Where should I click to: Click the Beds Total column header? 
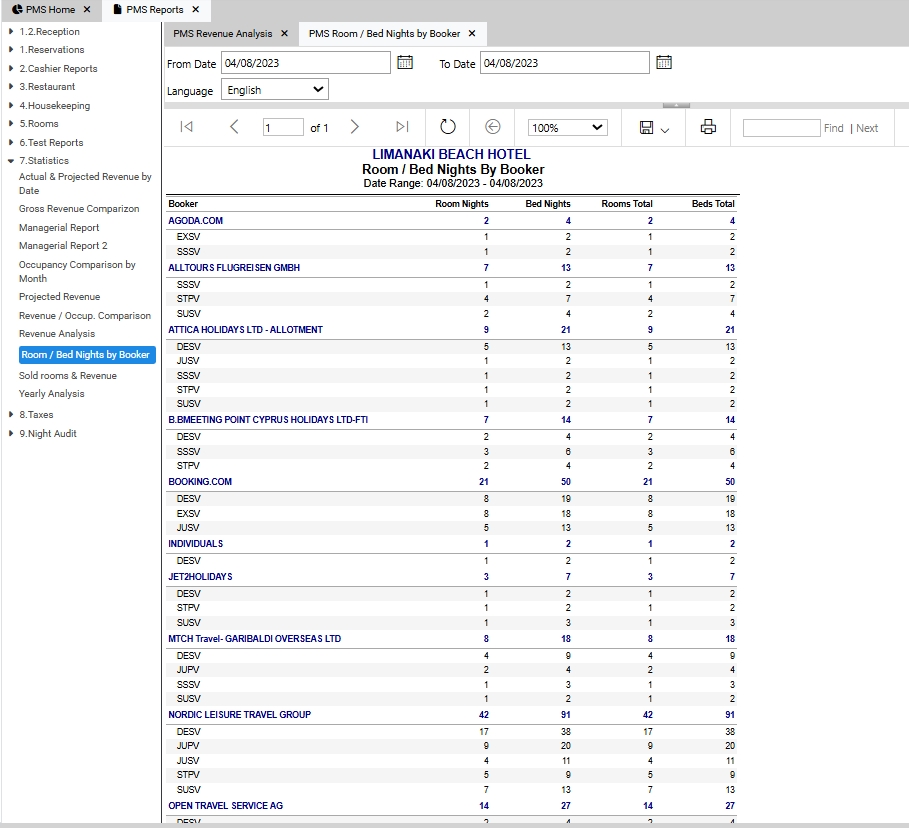713,204
